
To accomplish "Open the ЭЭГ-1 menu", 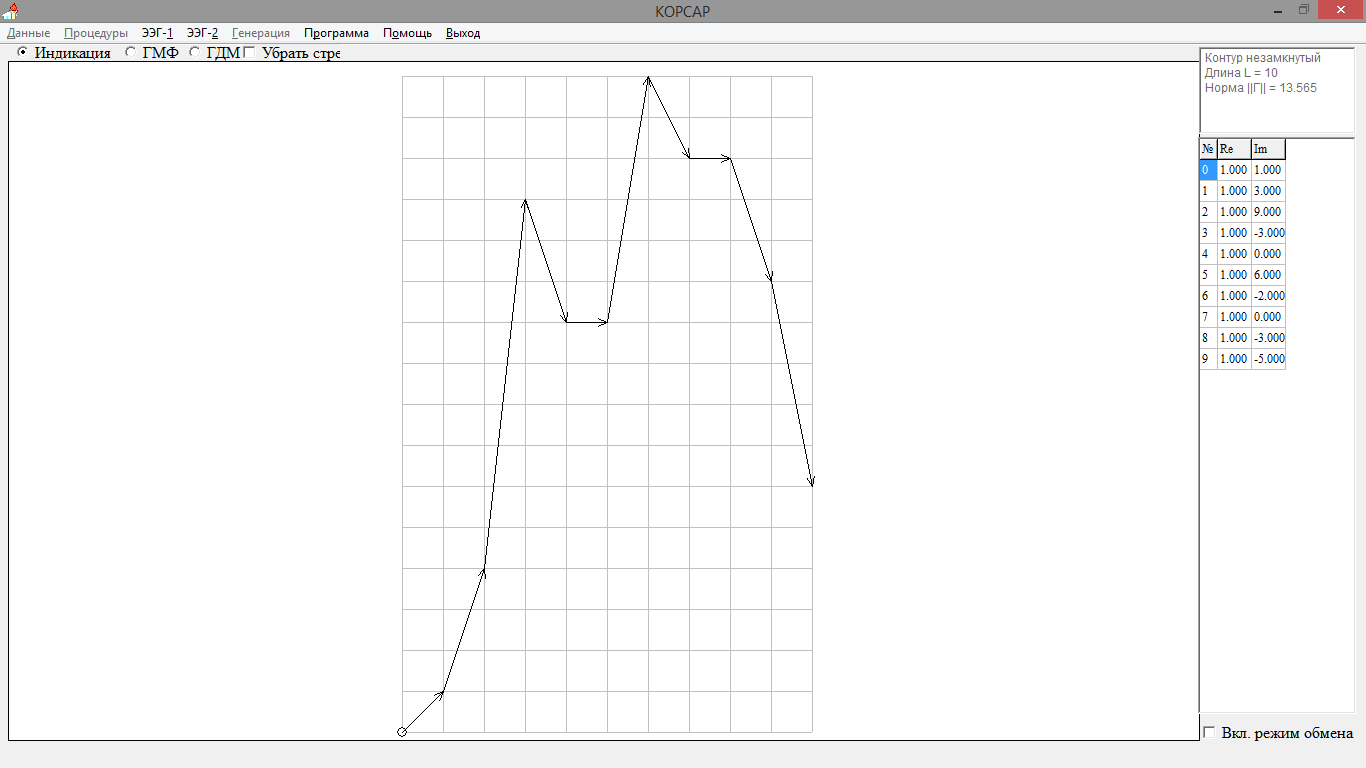I will [157, 33].
